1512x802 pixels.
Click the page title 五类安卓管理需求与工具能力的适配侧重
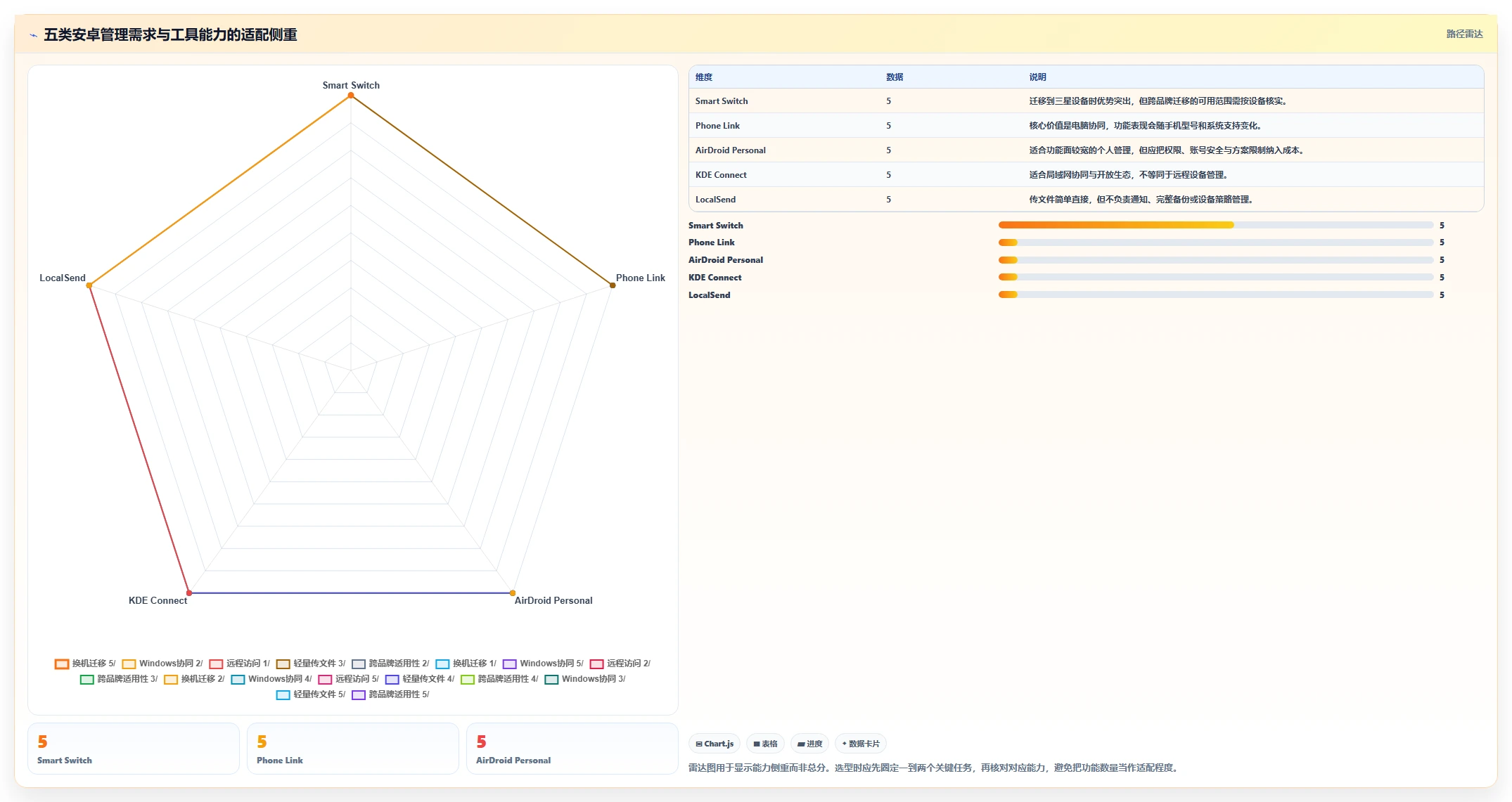170,34
